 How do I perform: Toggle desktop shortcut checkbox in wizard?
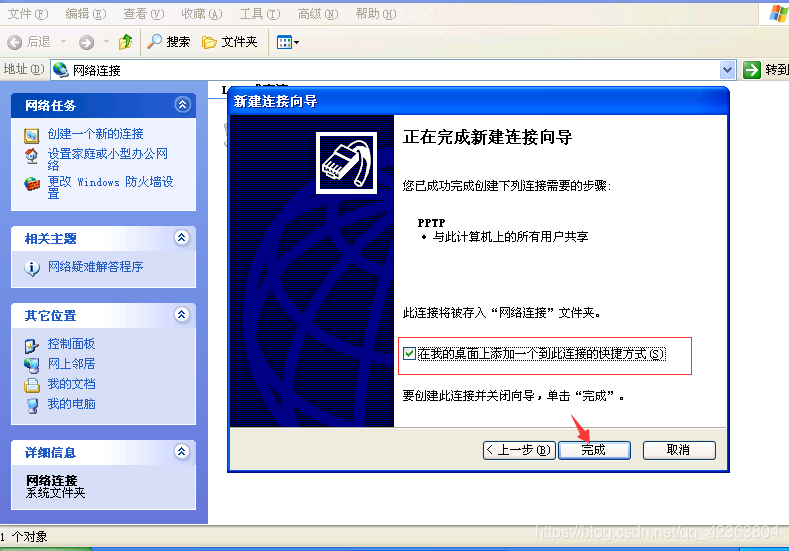[409, 354]
